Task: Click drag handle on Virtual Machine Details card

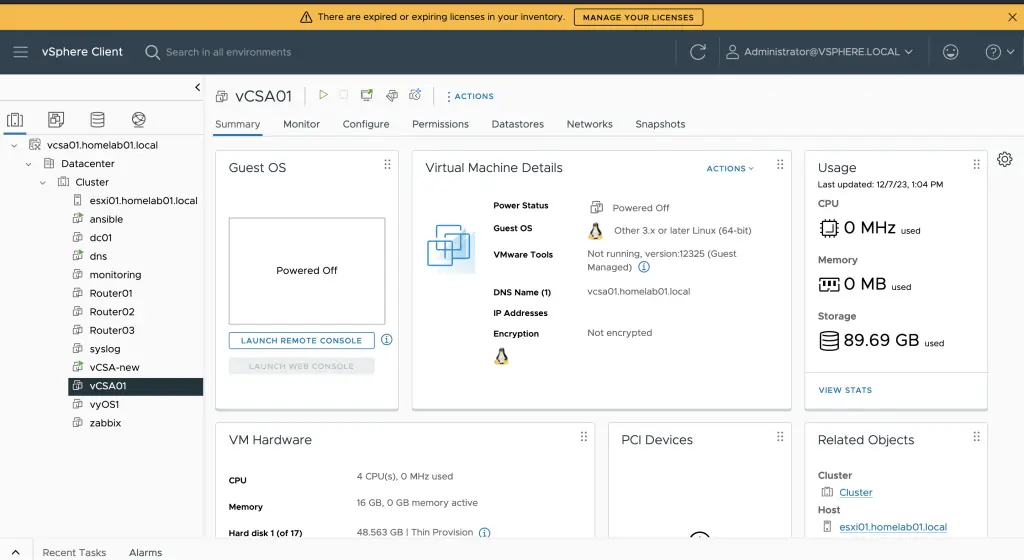Action: [780, 164]
